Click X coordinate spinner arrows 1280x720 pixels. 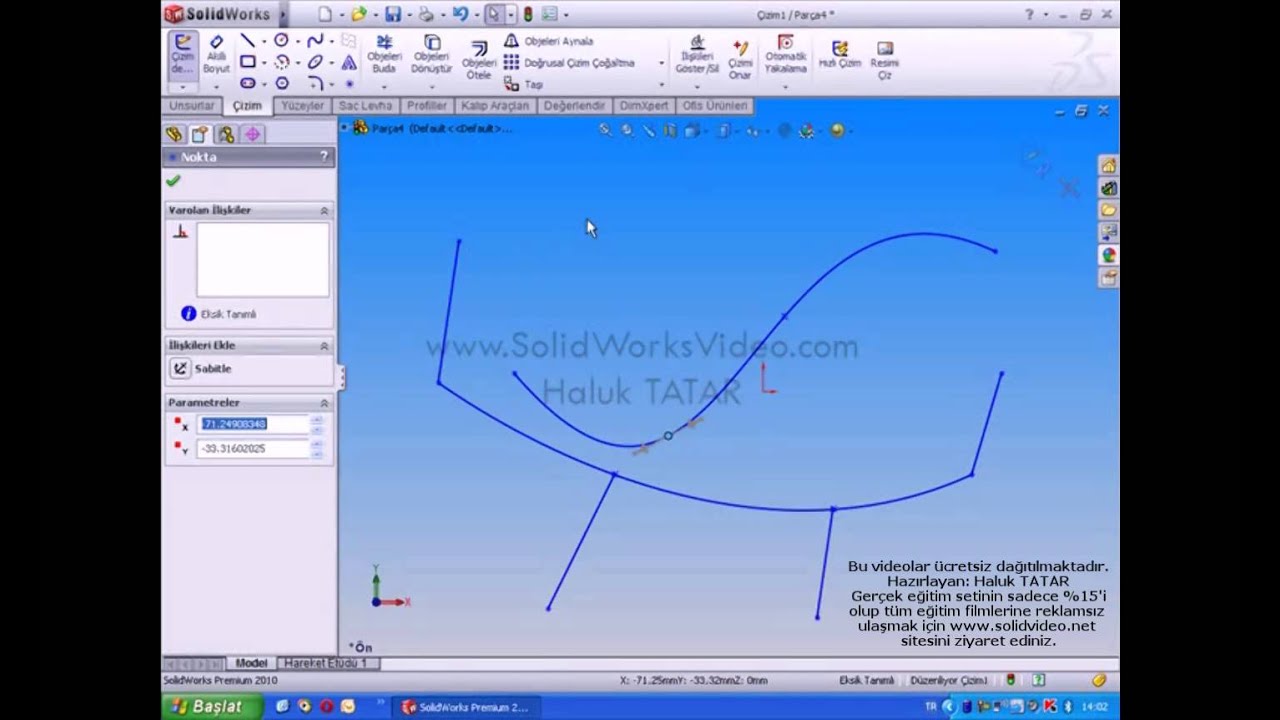pos(317,424)
